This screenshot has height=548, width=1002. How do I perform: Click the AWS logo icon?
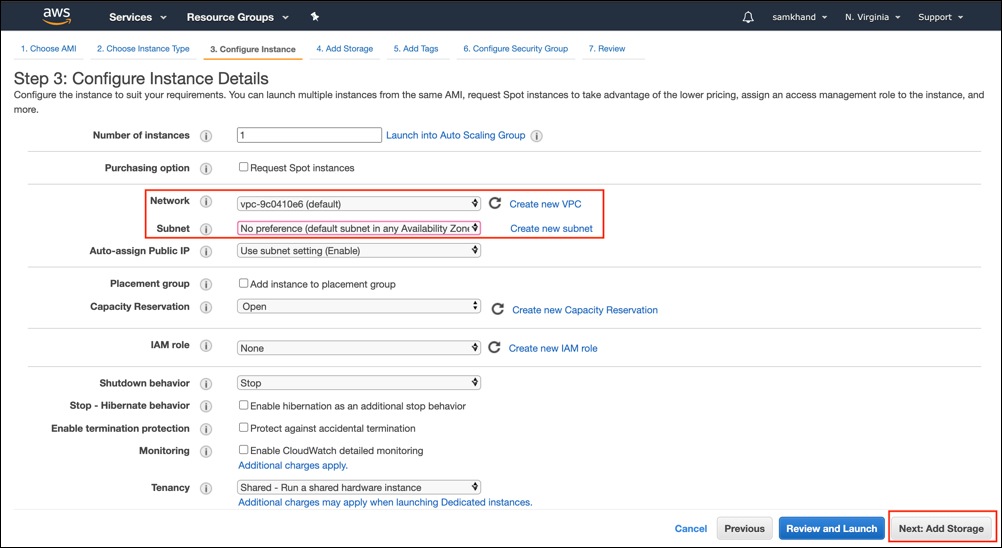pos(55,16)
